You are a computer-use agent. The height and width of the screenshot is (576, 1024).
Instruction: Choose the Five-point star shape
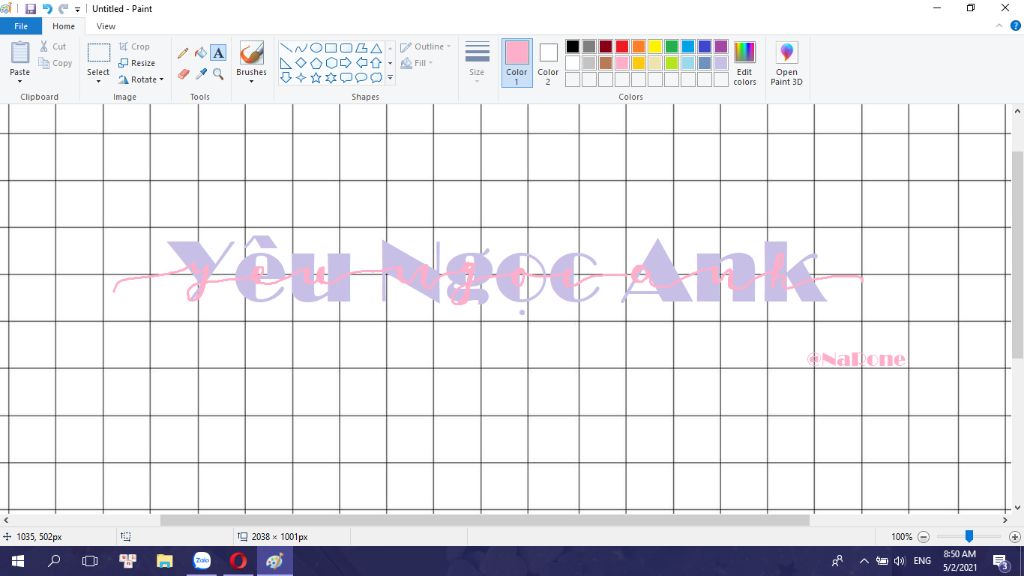pyautogui.click(x=315, y=78)
